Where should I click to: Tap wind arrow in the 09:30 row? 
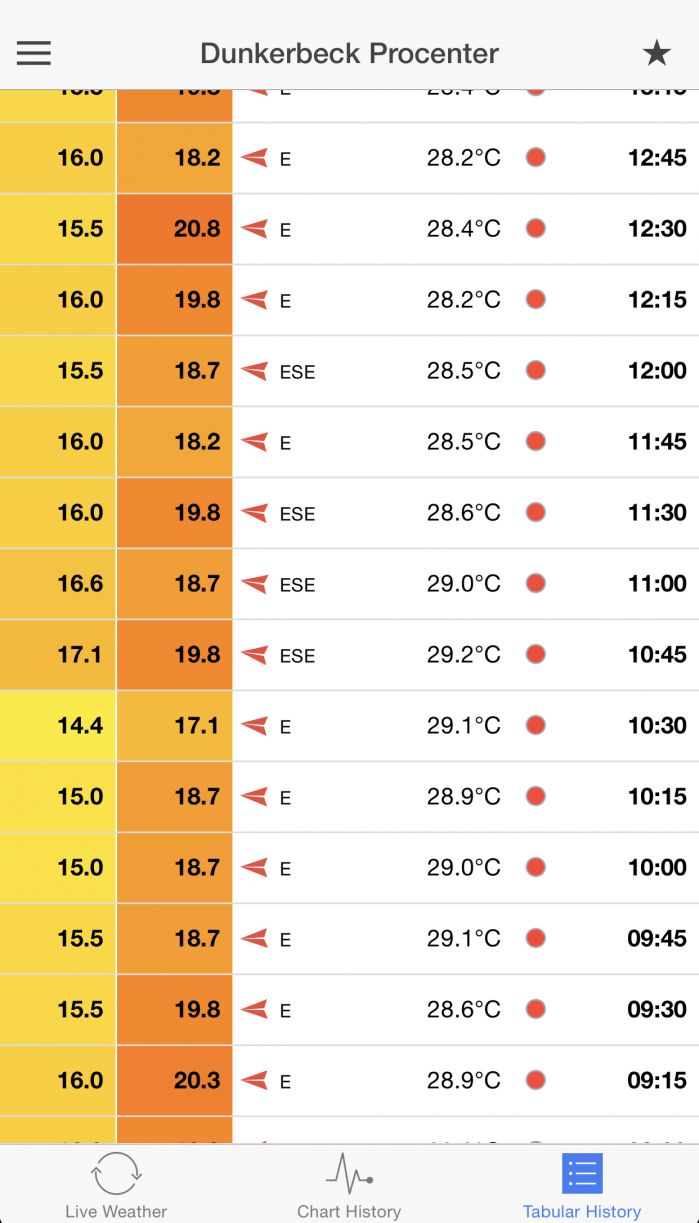[254, 1010]
